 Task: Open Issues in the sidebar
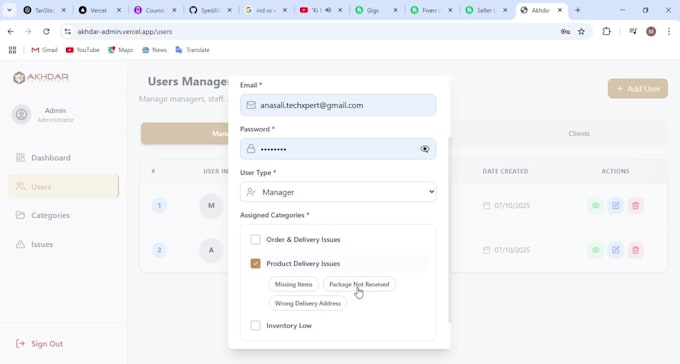tap(63, 244)
